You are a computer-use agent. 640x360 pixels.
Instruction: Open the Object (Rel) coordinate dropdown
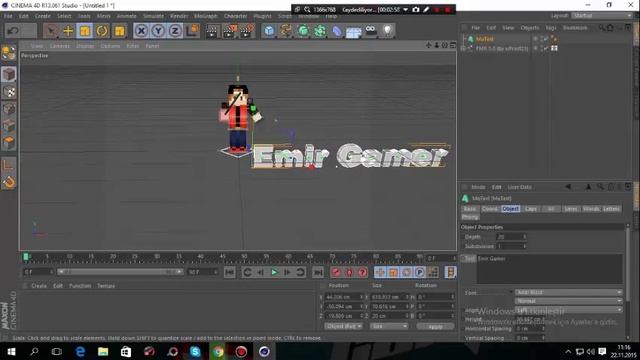(343, 326)
